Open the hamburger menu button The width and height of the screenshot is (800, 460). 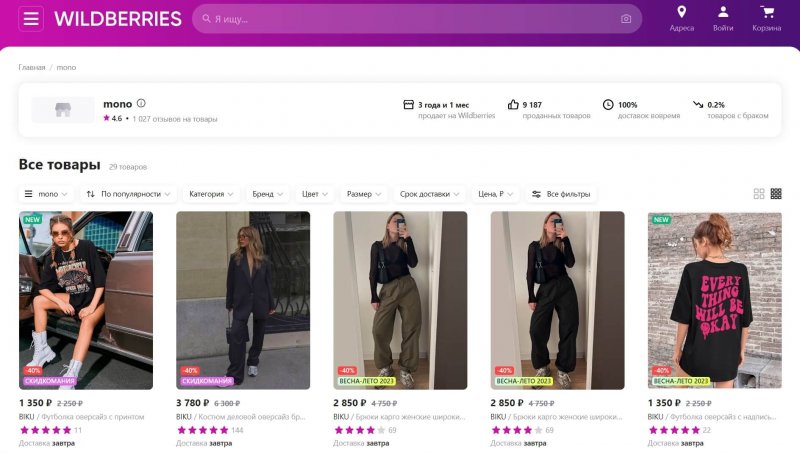pos(31,19)
